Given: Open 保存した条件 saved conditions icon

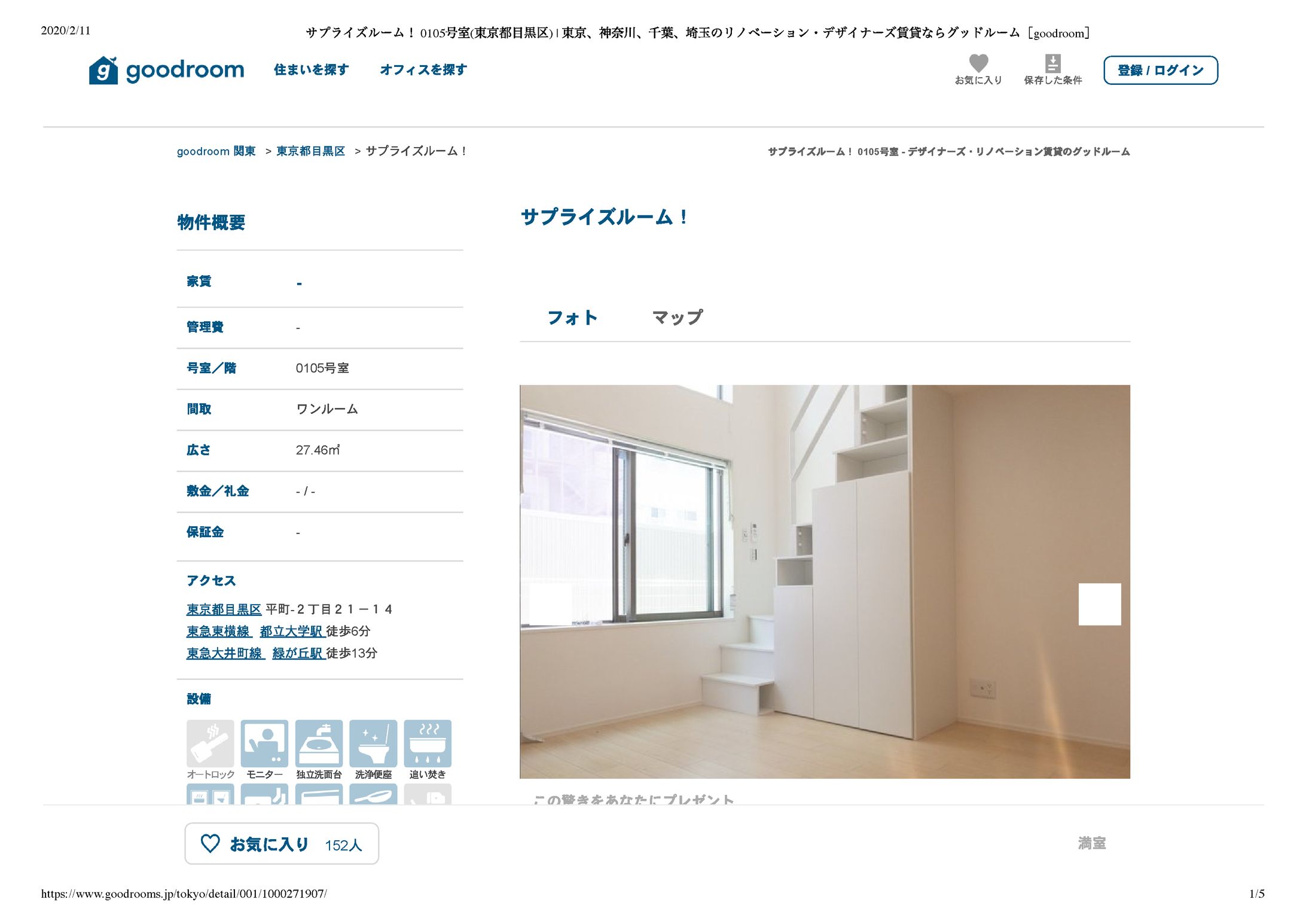Looking at the screenshot, I should click(x=1052, y=63).
